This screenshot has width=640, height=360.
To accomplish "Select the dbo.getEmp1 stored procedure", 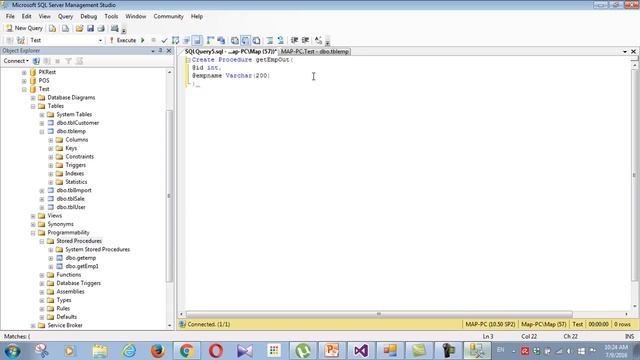I will [x=82, y=266].
